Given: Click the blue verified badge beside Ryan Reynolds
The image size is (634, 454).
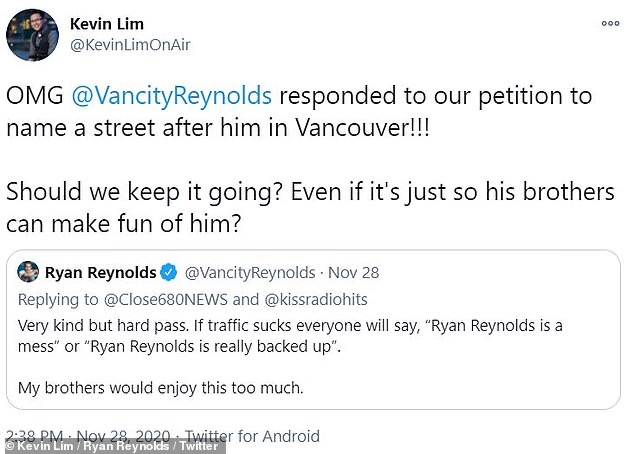Looking at the screenshot, I should pos(170,273).
